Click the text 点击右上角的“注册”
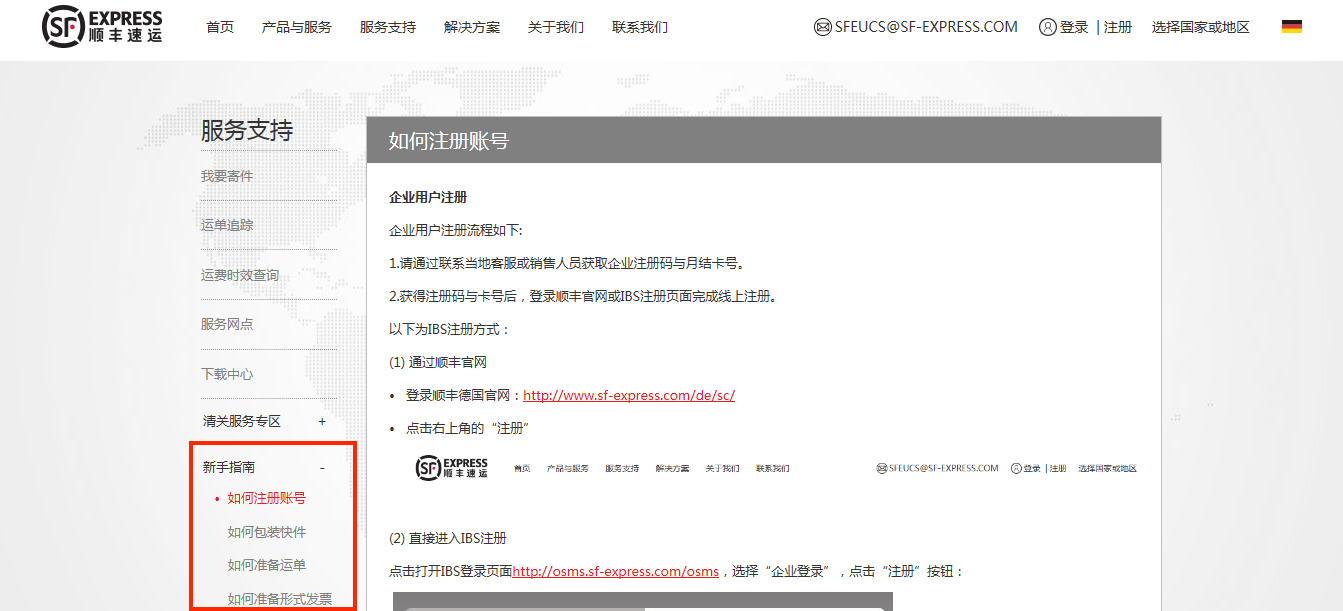 pyautogui.click(x=467, y=428)
